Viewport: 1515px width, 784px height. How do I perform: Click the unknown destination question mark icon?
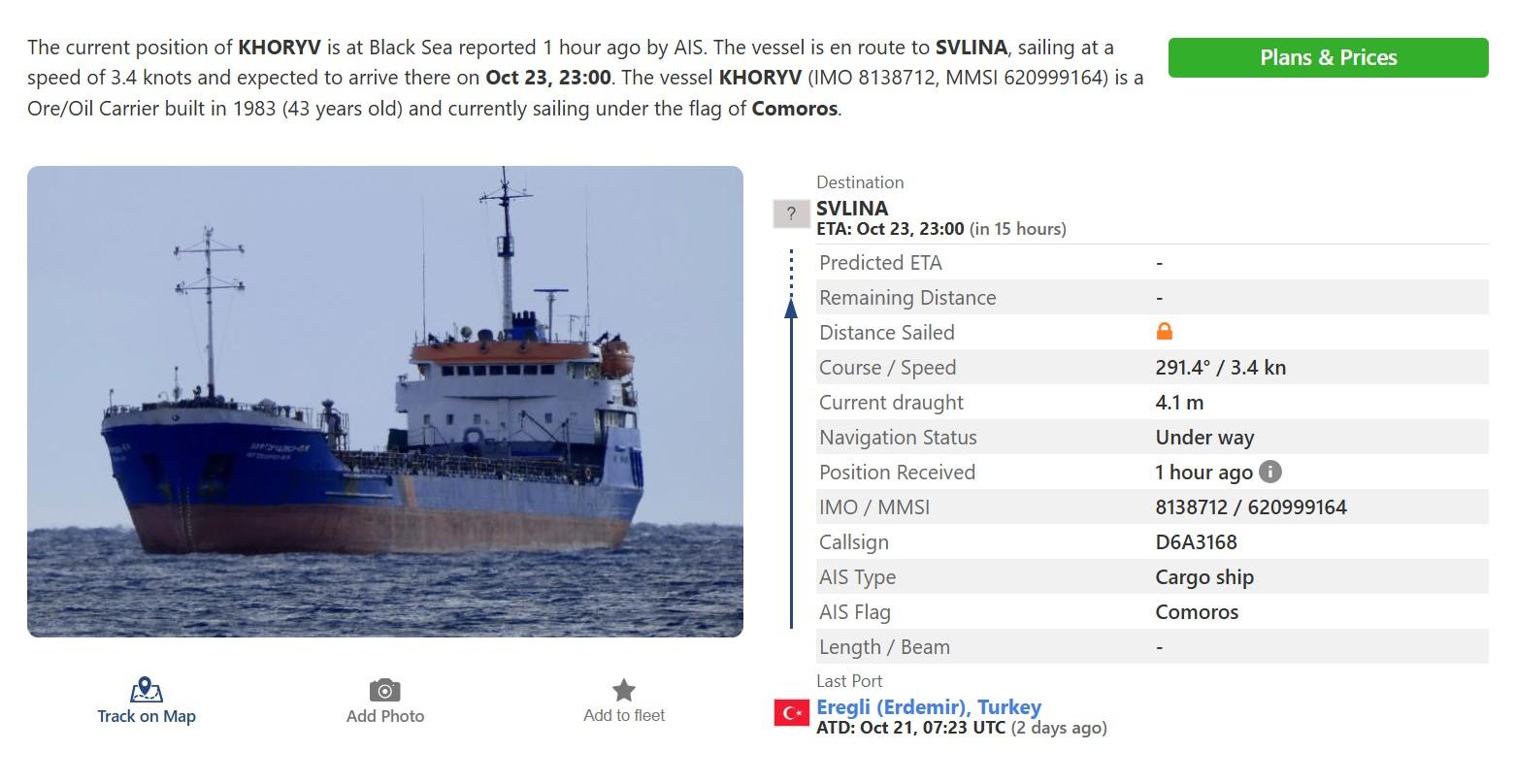tap(792, 213)
